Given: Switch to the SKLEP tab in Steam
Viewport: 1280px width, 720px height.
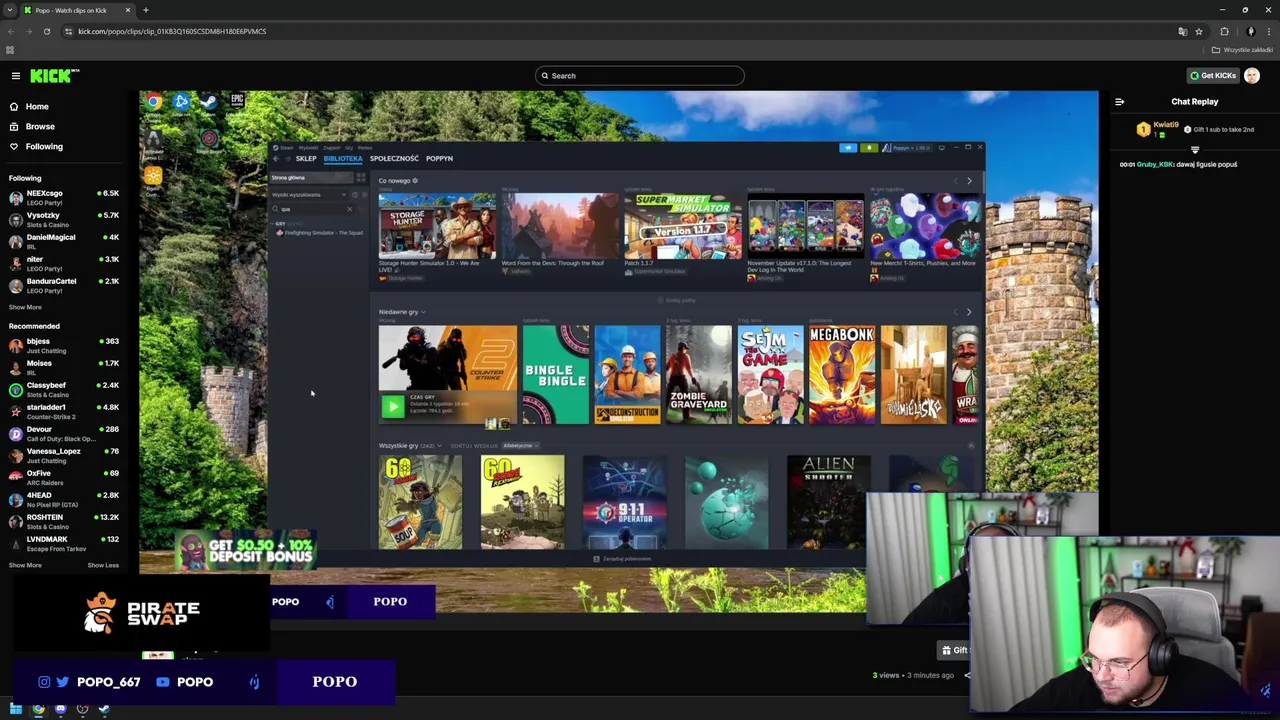Looking at the screenshot, I should coord(306,158).
